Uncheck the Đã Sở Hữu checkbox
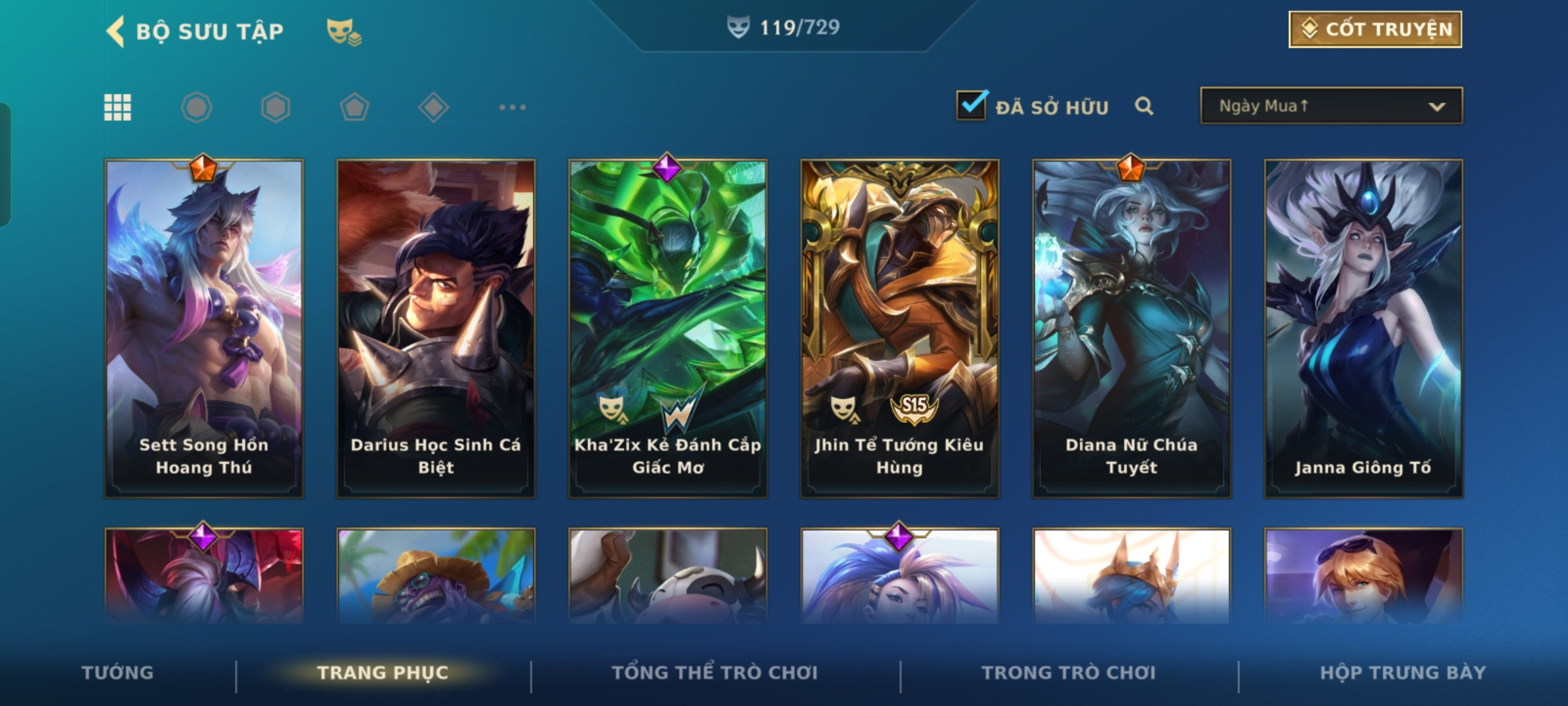The width and height of the screenshot is (1568, 706). click(972, 105)
